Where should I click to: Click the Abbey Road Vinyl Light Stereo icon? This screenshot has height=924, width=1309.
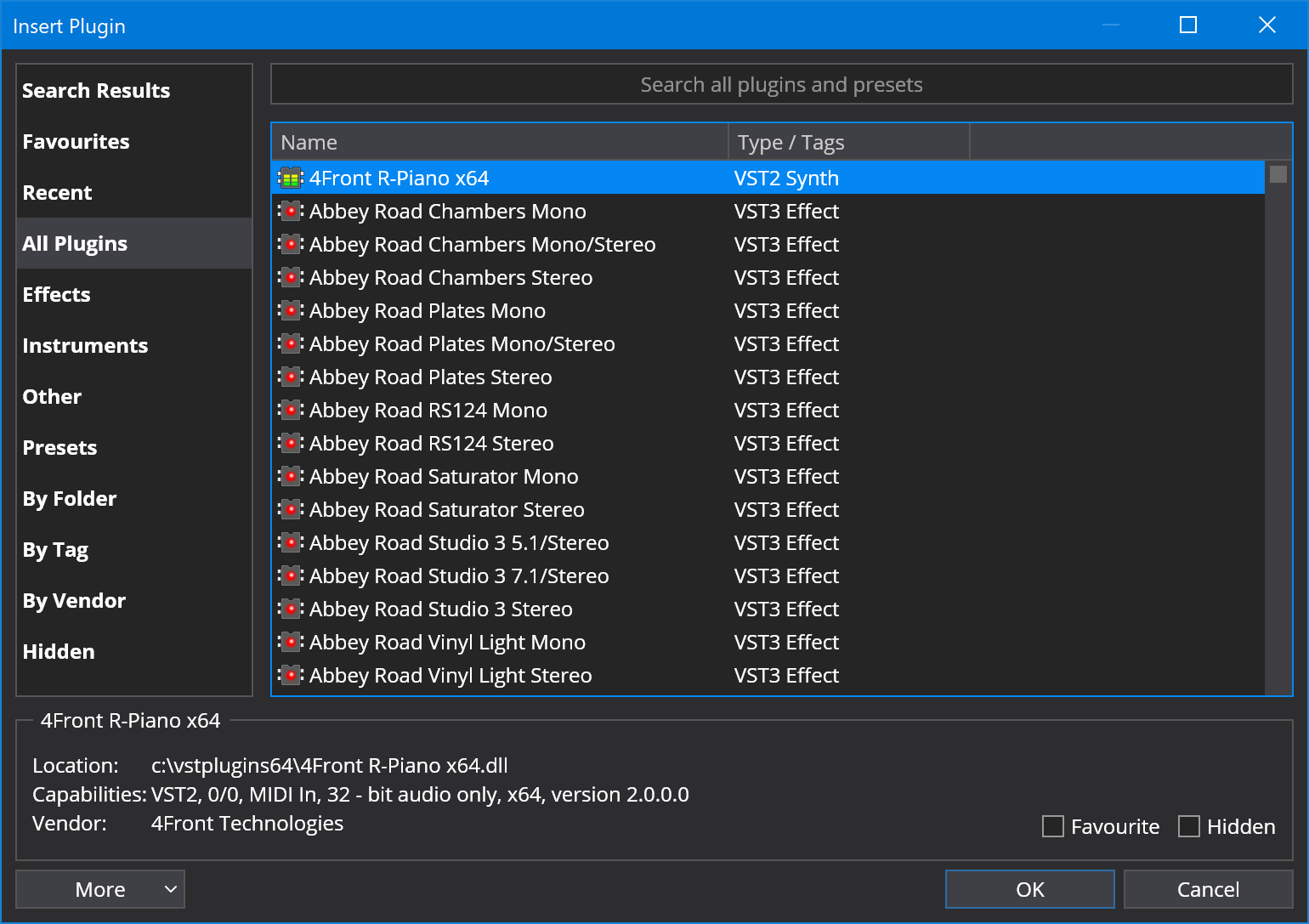(x=291, y=675)
